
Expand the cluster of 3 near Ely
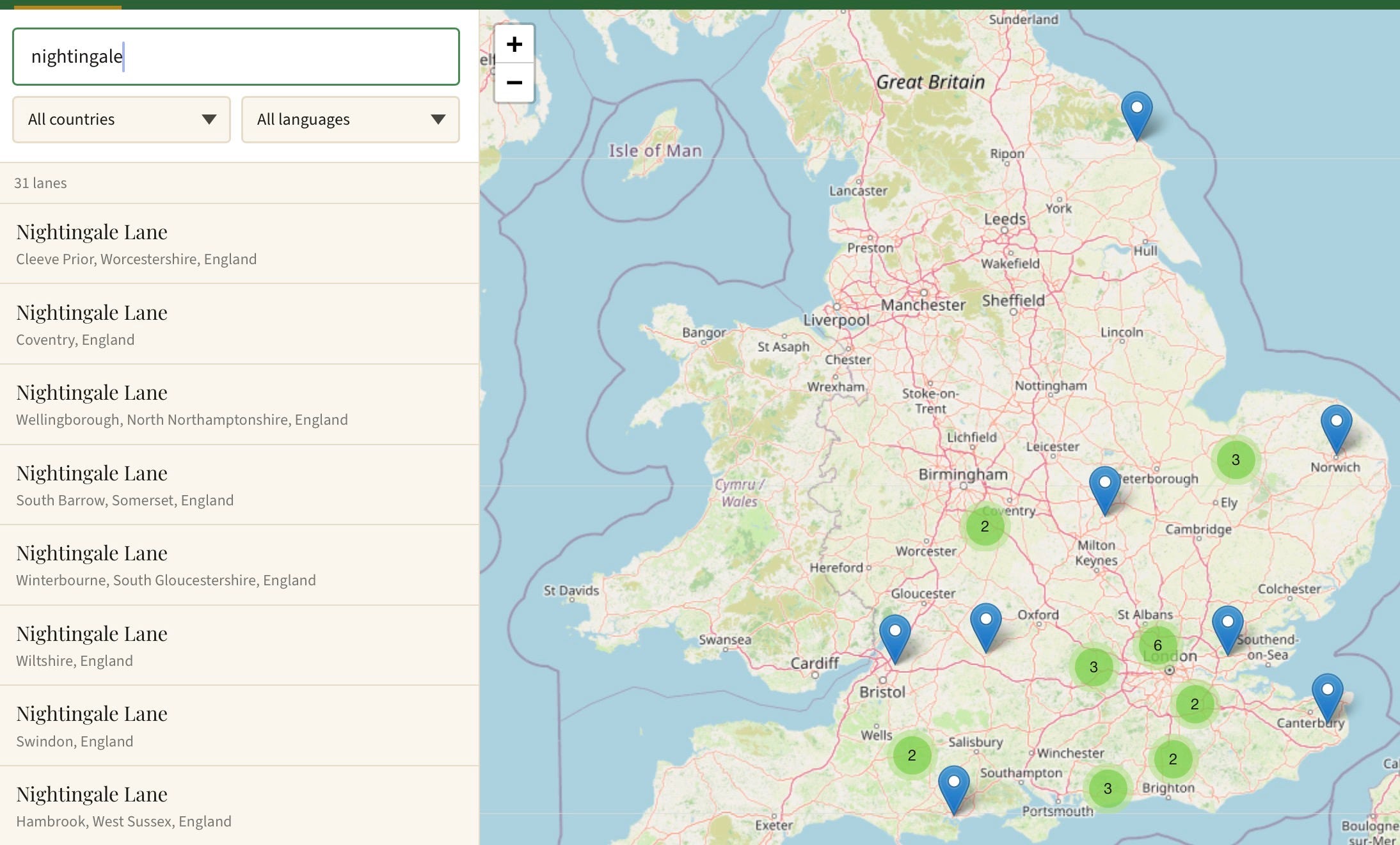(1236, 460)
